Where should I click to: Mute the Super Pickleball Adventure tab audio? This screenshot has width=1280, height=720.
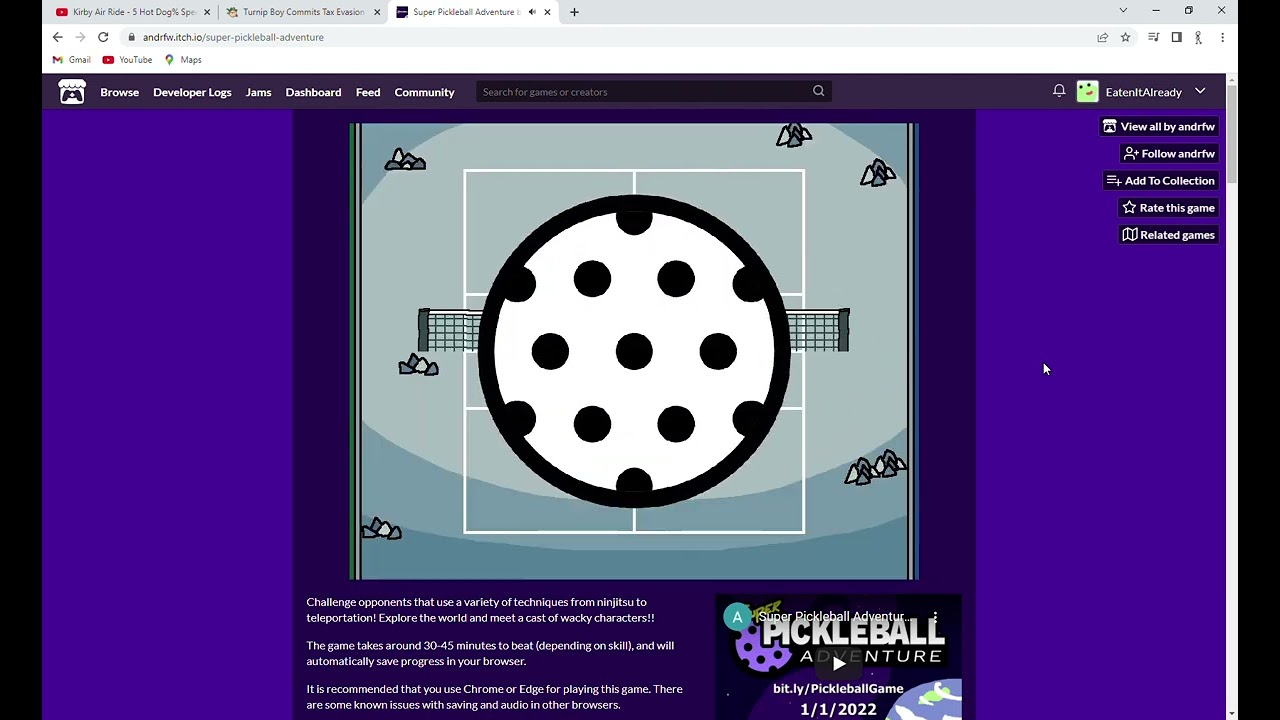pyautogui.click(x=532, y=12)
